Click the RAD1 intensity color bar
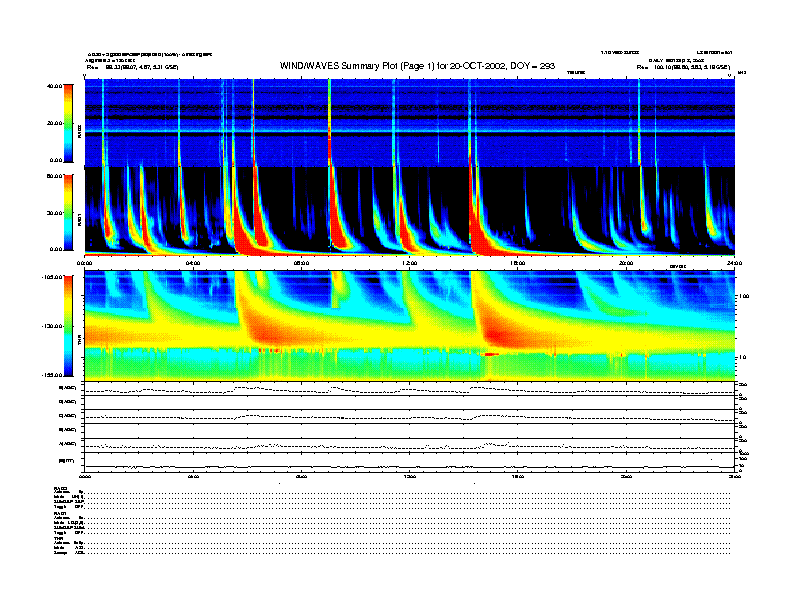 (68, 212)
